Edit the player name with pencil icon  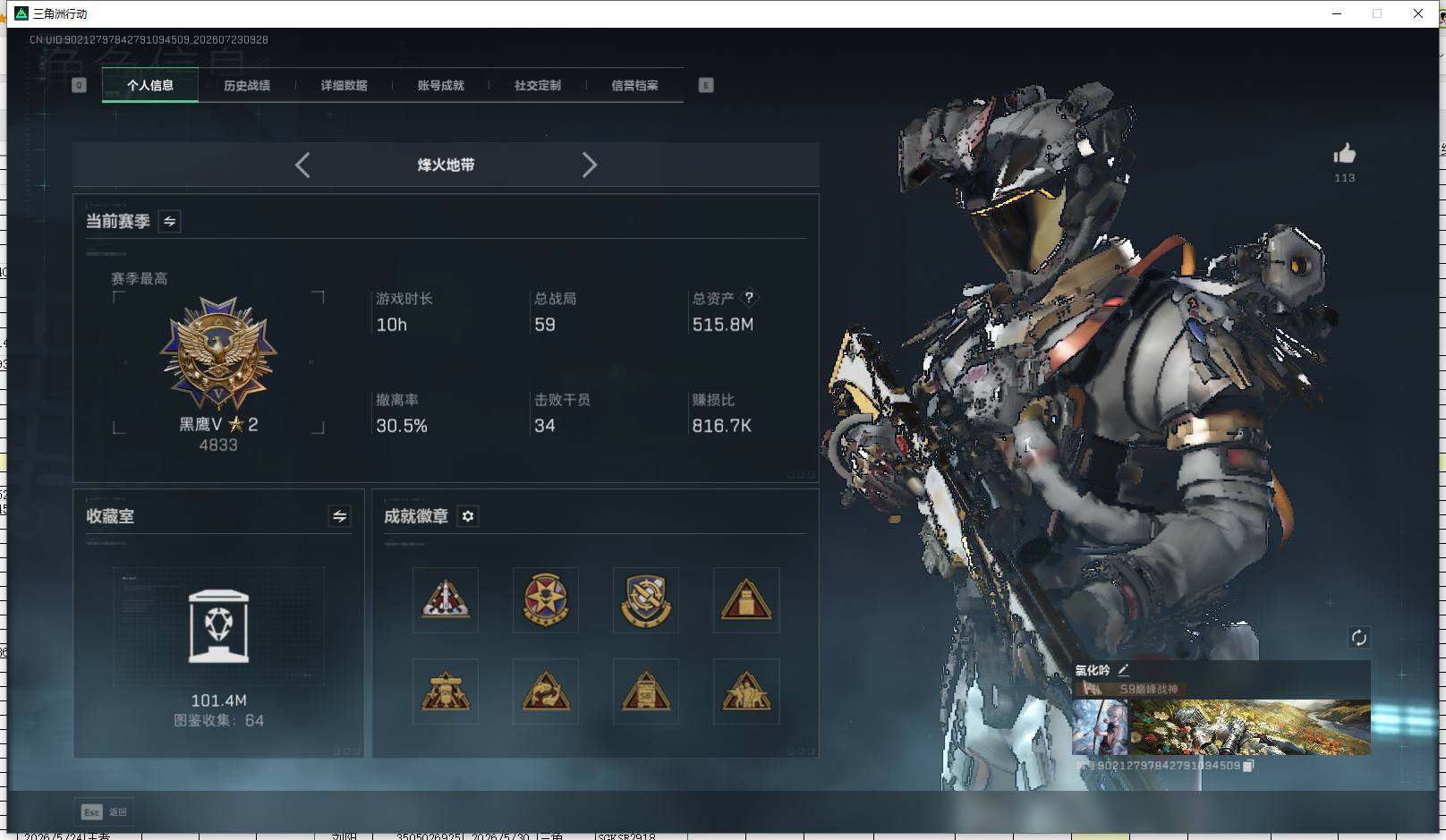coord(1123,669)
